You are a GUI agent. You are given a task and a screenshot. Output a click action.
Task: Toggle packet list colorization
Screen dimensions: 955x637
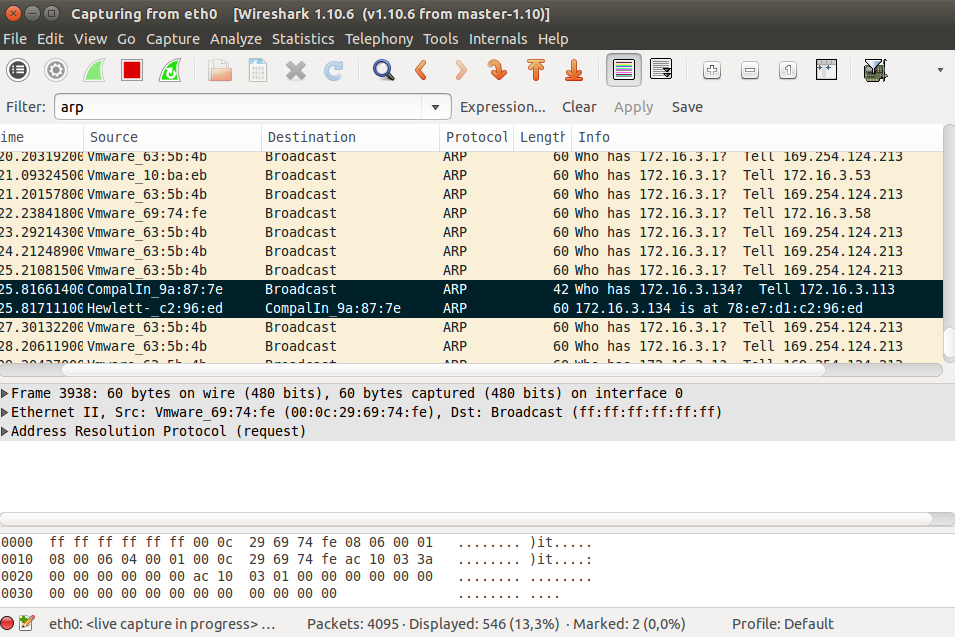click(623, 70)
